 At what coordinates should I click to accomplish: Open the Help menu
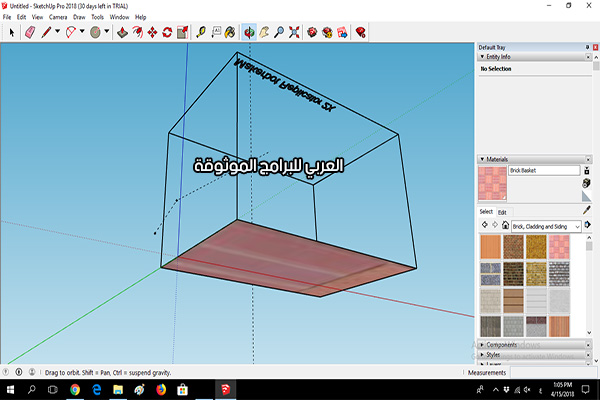(x=140, y=17)
